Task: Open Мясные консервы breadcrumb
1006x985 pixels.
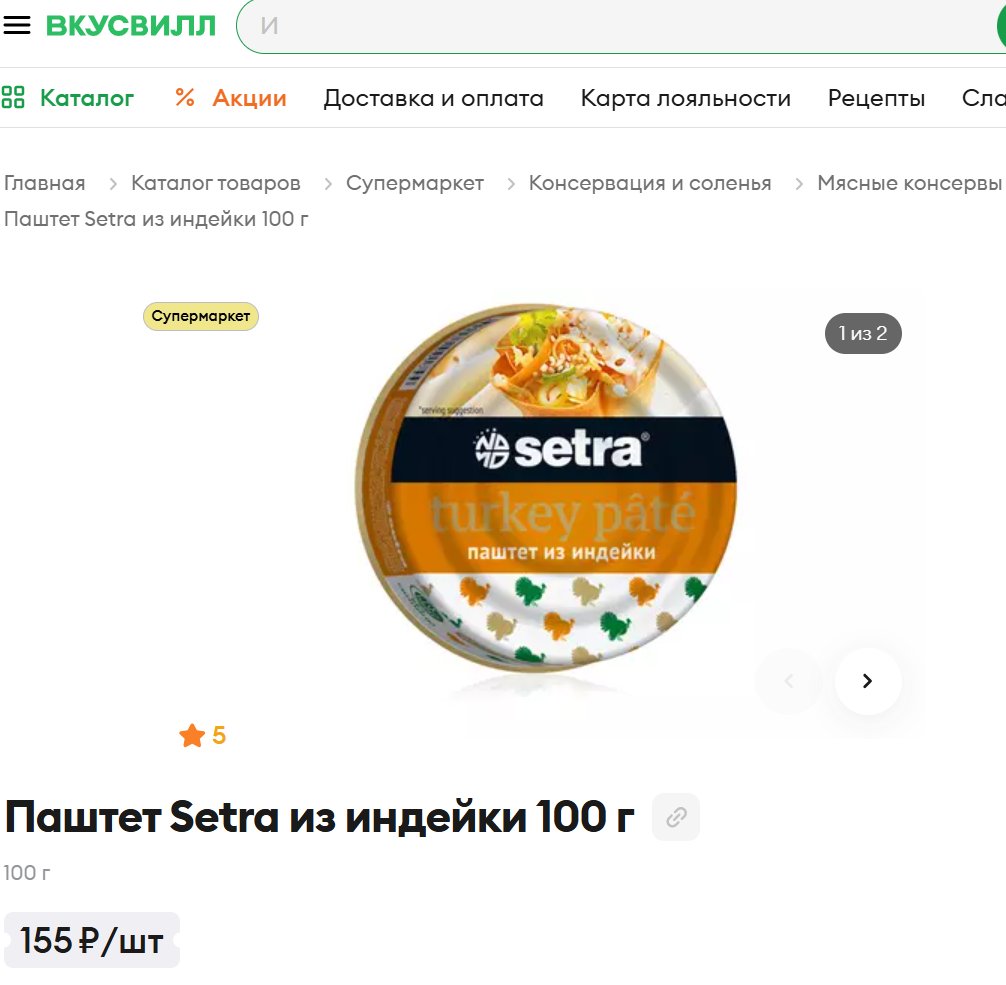Action: click(909, 184)
